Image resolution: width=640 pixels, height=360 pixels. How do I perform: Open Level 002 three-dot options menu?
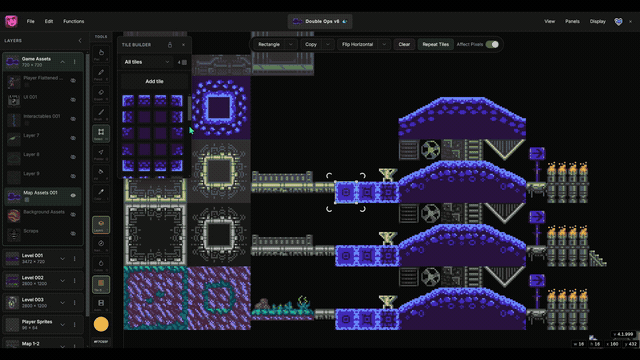(x=74, y=280)
